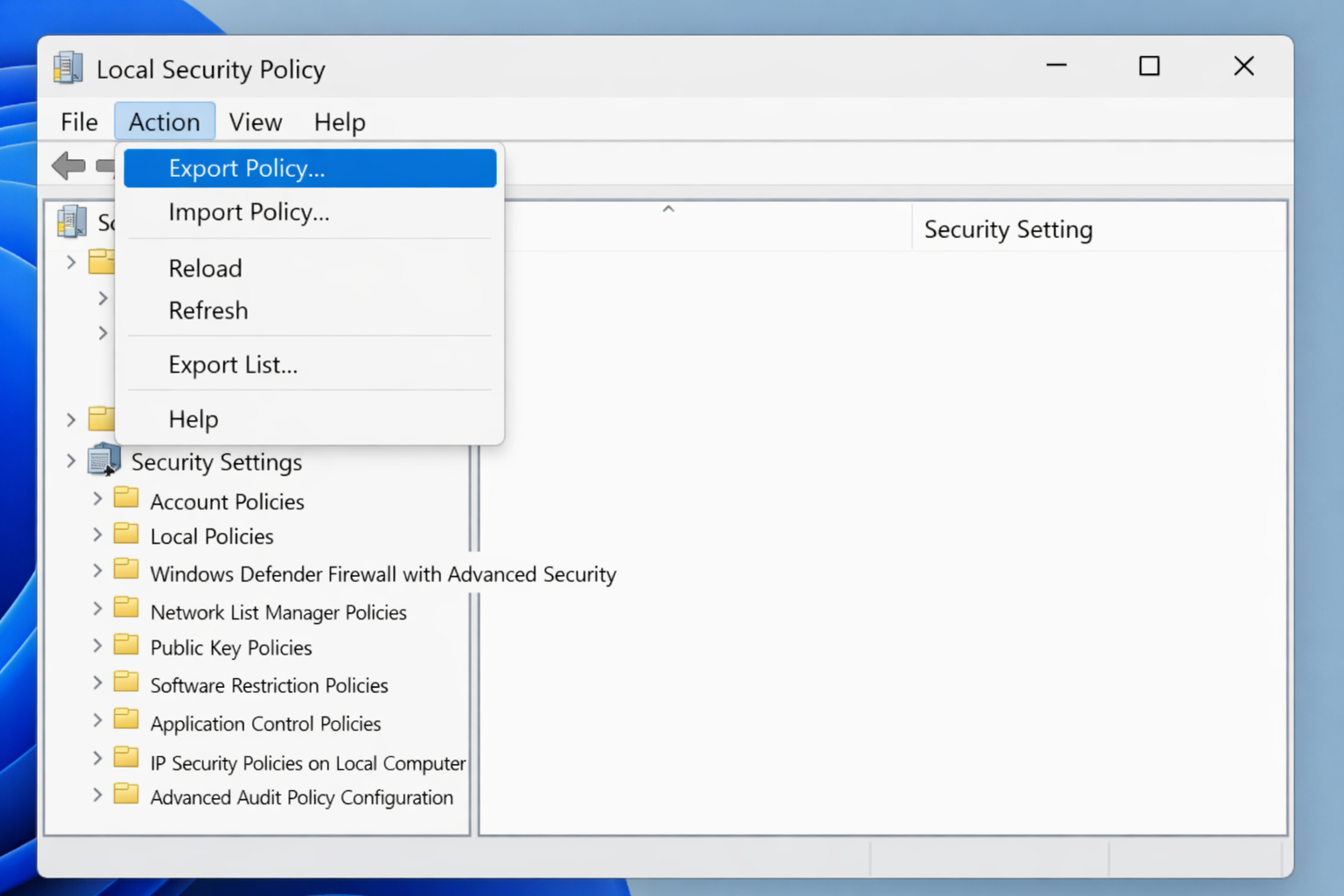The height and width of the screenshot is (896, 1344).
Task: Select Help entry in Action dropdown
Action: (x=310, y=418)
